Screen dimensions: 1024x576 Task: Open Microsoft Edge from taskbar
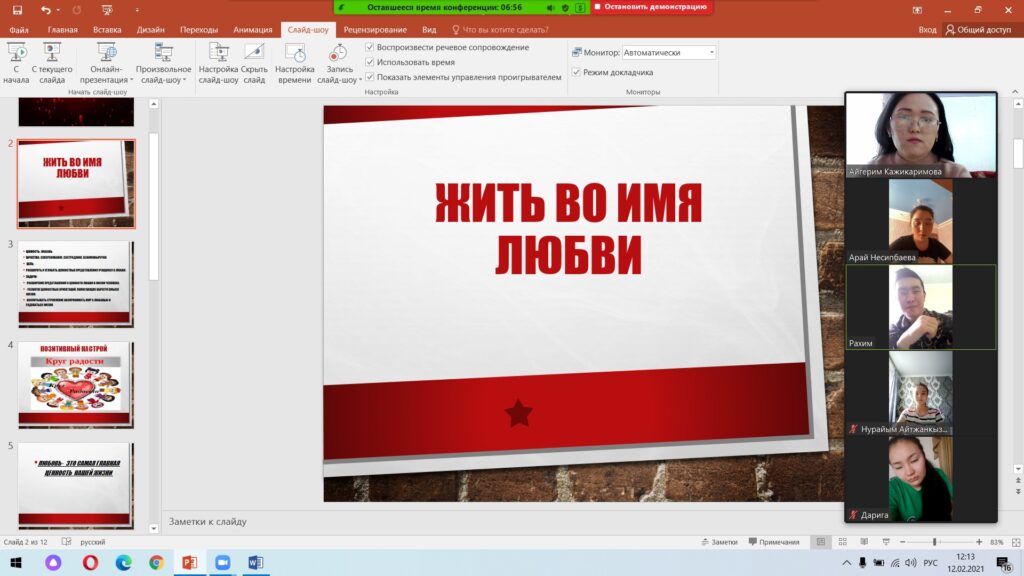tap(123, 562)
